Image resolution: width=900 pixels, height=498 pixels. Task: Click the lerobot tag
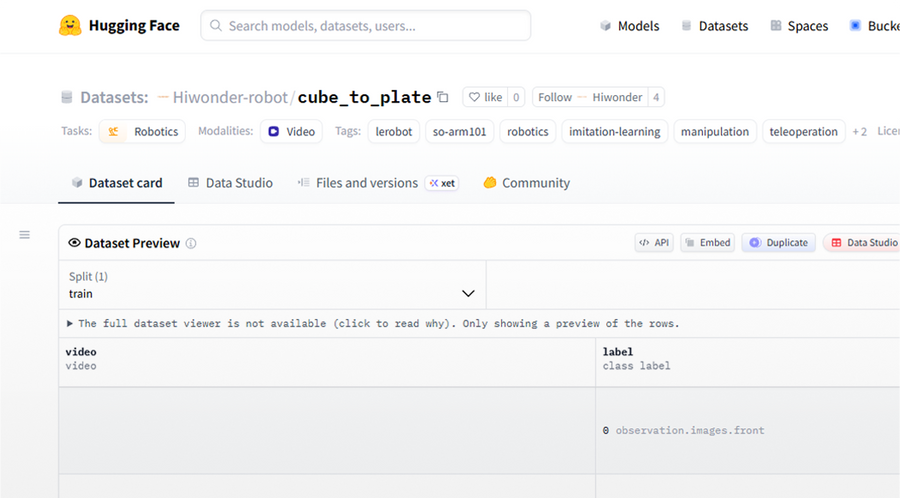point(394,131)
